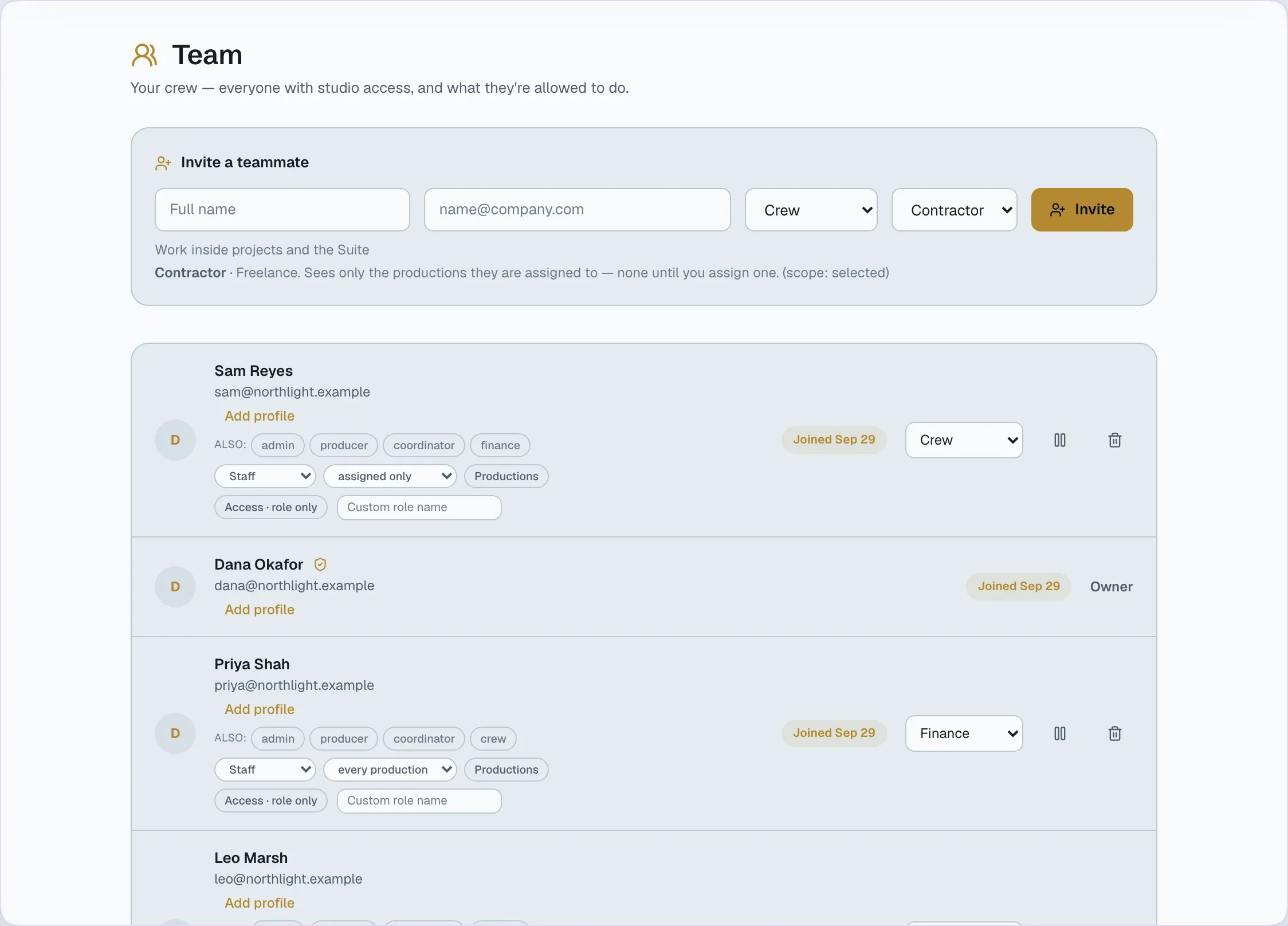Open Sam Reyes's Staff dropdown
The width and height of the screenshot is (1288, 926).
(265, 476)
